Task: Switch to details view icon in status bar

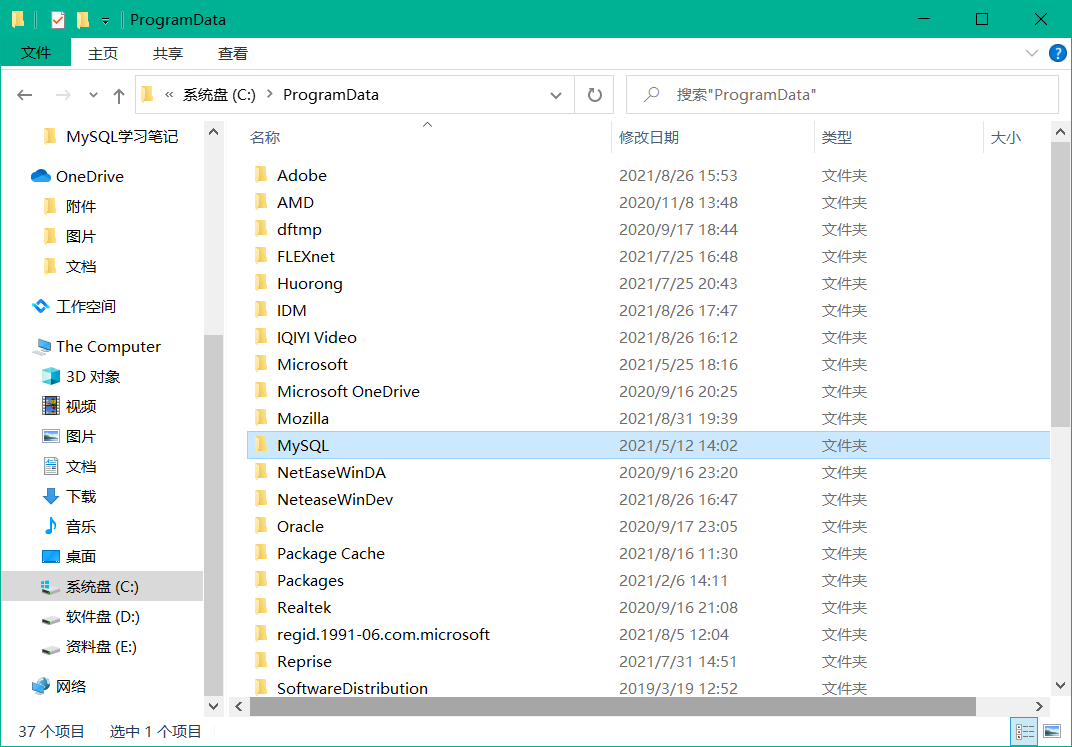Action: (x=1024, y=732)
